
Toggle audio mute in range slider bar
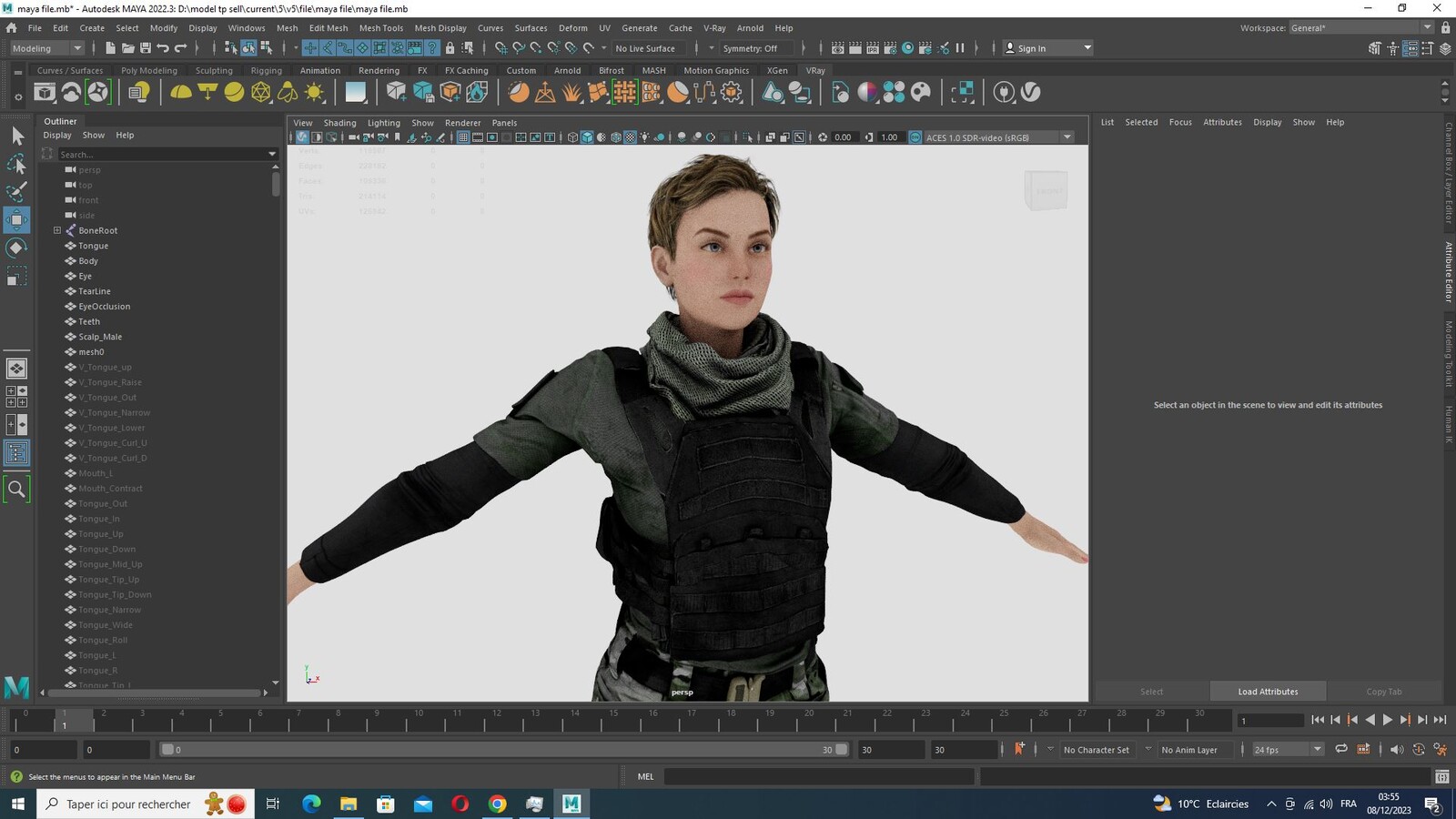1397,749
